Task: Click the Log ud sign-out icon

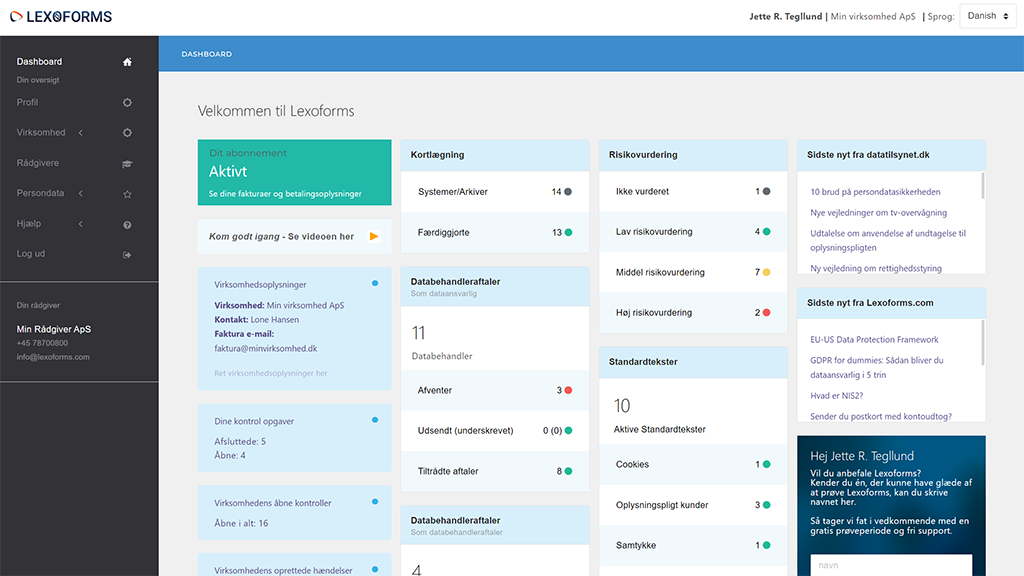Action: click(x=127, y=254)
